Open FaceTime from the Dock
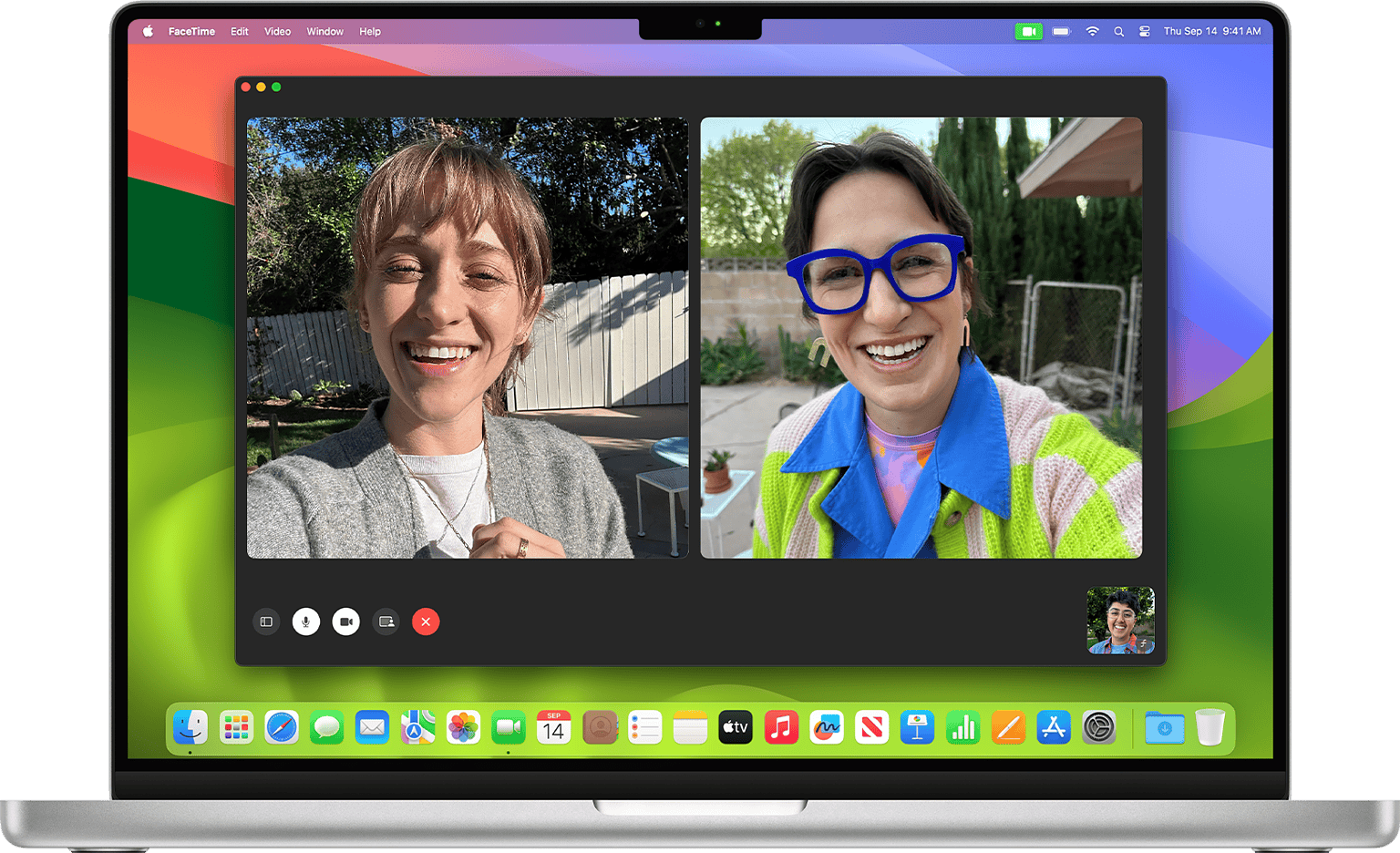Viewport: 1400px width, 853px height. pos(509,727)
